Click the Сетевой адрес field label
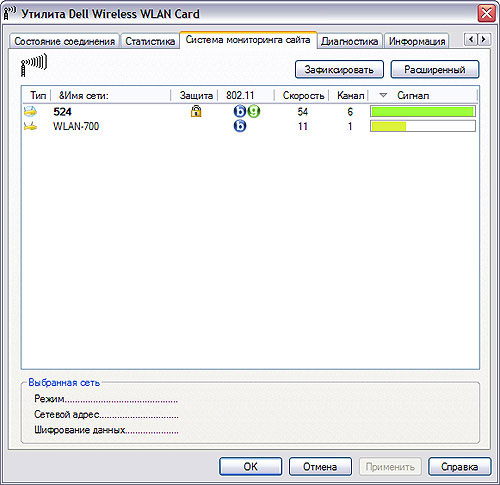This screenshot has width=500, height=485. click(67, 414)
